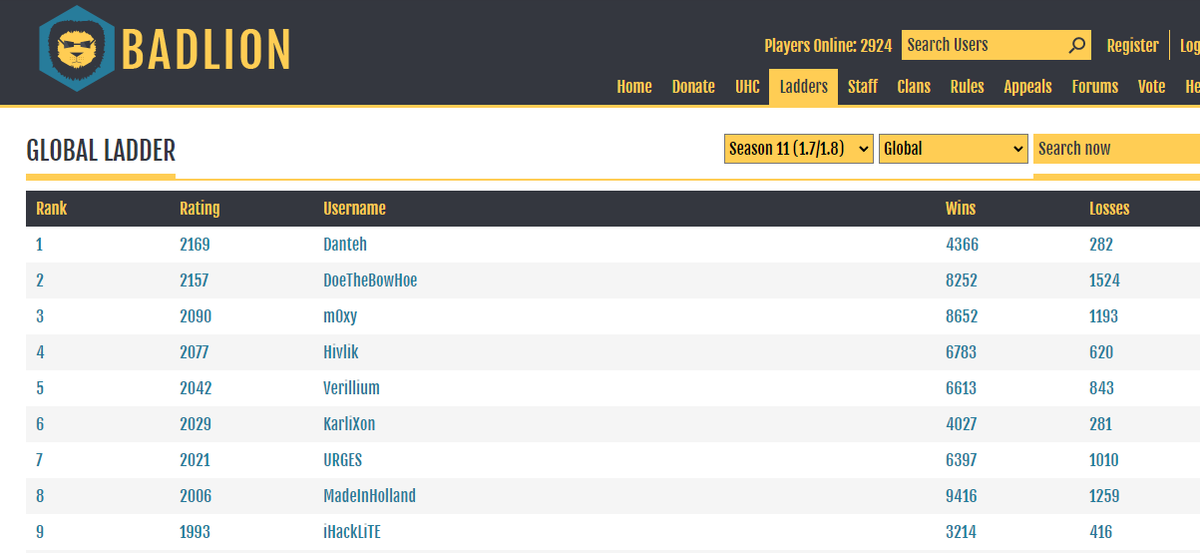Viewport: 1200px width, 553px height.
Task: Open the Season 11 (1.7/1.8) dropdown
Action: (799, 148)
